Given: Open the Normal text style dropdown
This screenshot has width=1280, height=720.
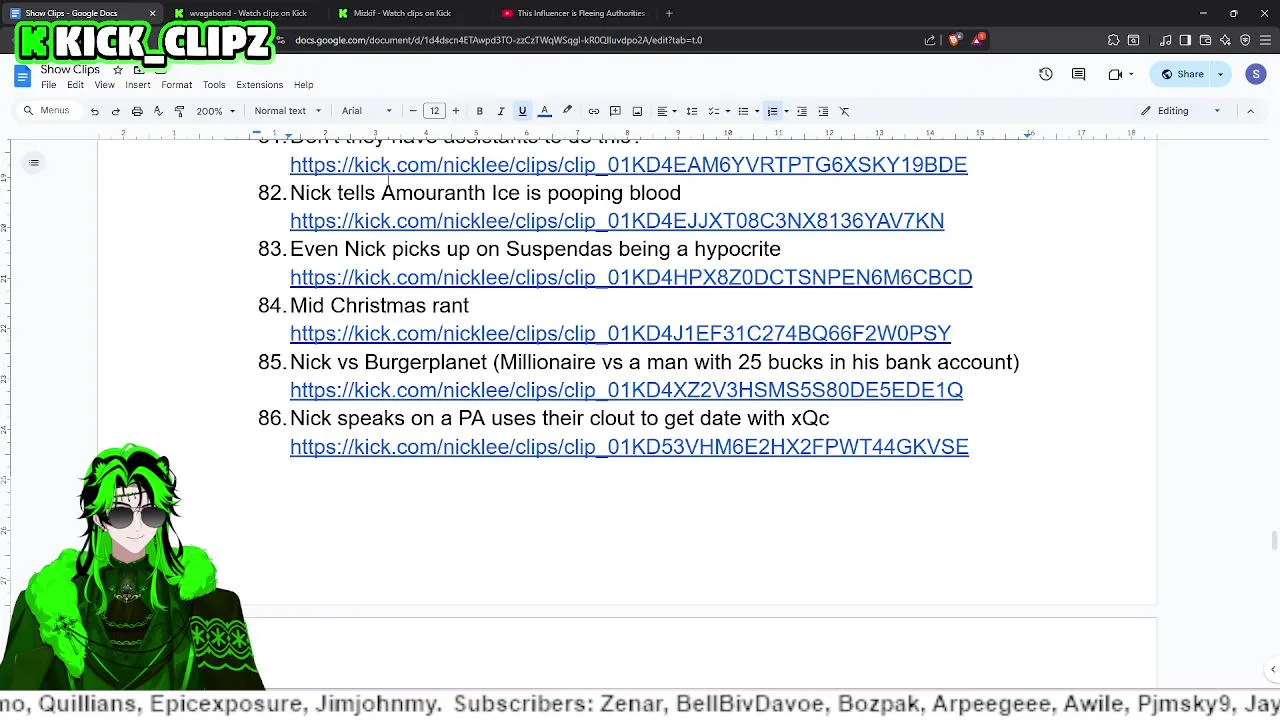Looking at the screenshot, I should tap(288, 111).
